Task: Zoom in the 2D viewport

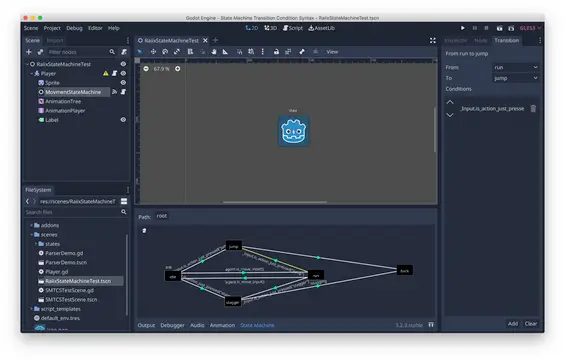Action: [178, 69]
